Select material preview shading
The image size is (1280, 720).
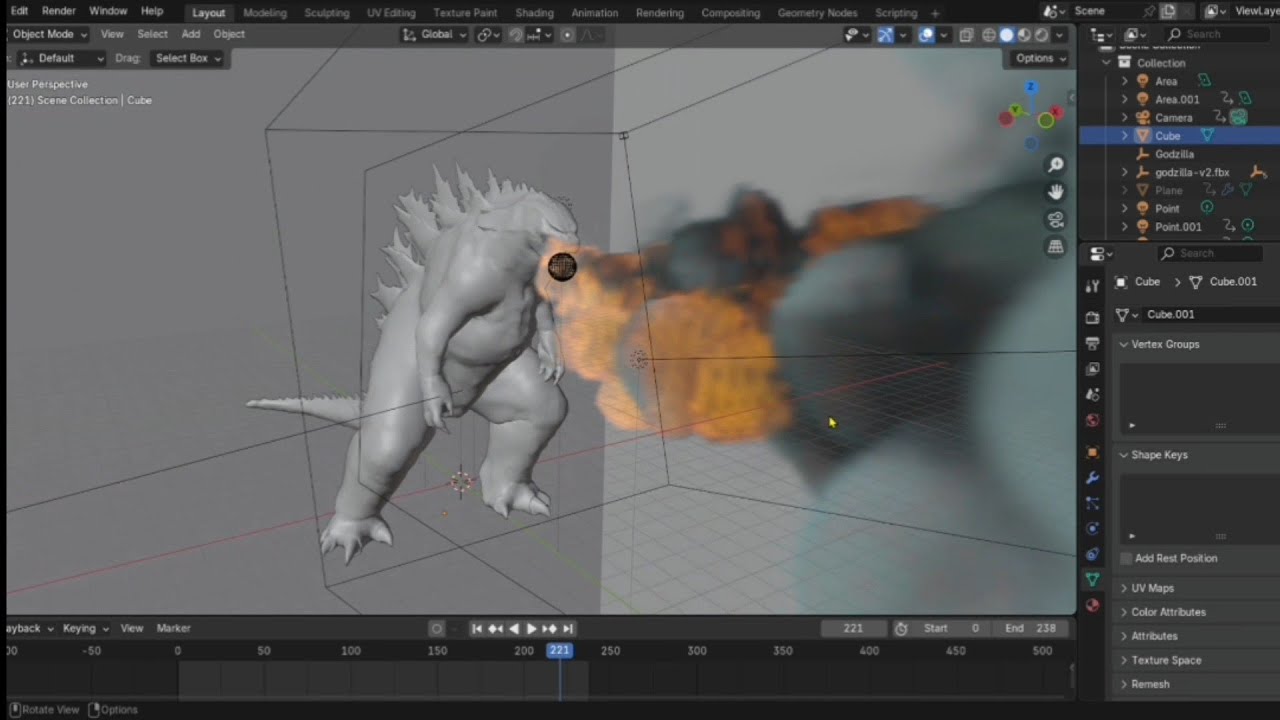(1024, 35)
